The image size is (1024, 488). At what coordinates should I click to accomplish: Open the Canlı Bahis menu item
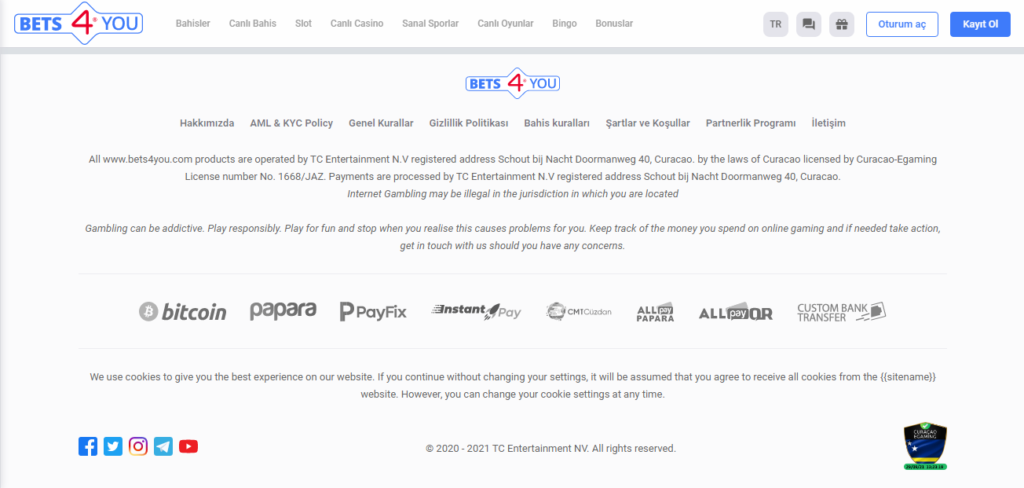[252, 23]
